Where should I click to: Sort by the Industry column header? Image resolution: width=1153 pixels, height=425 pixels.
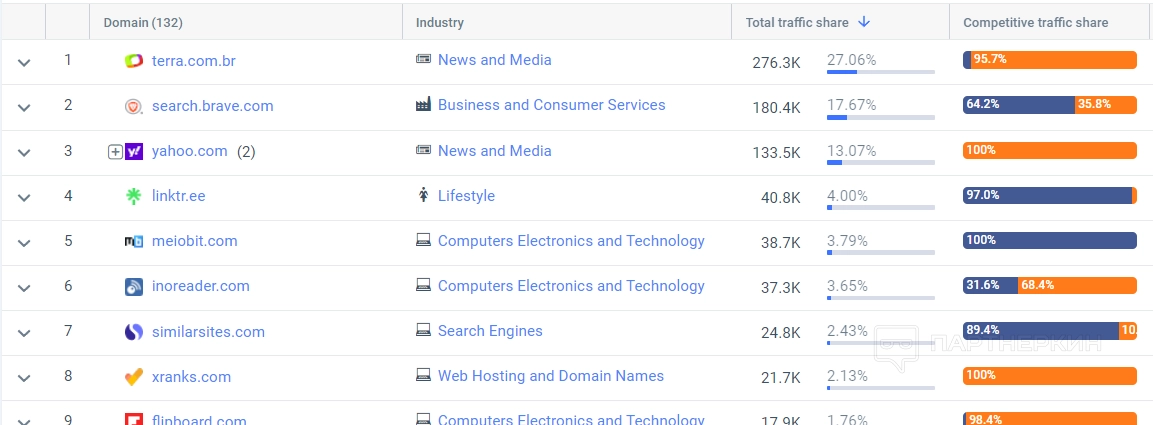[440, 23]
